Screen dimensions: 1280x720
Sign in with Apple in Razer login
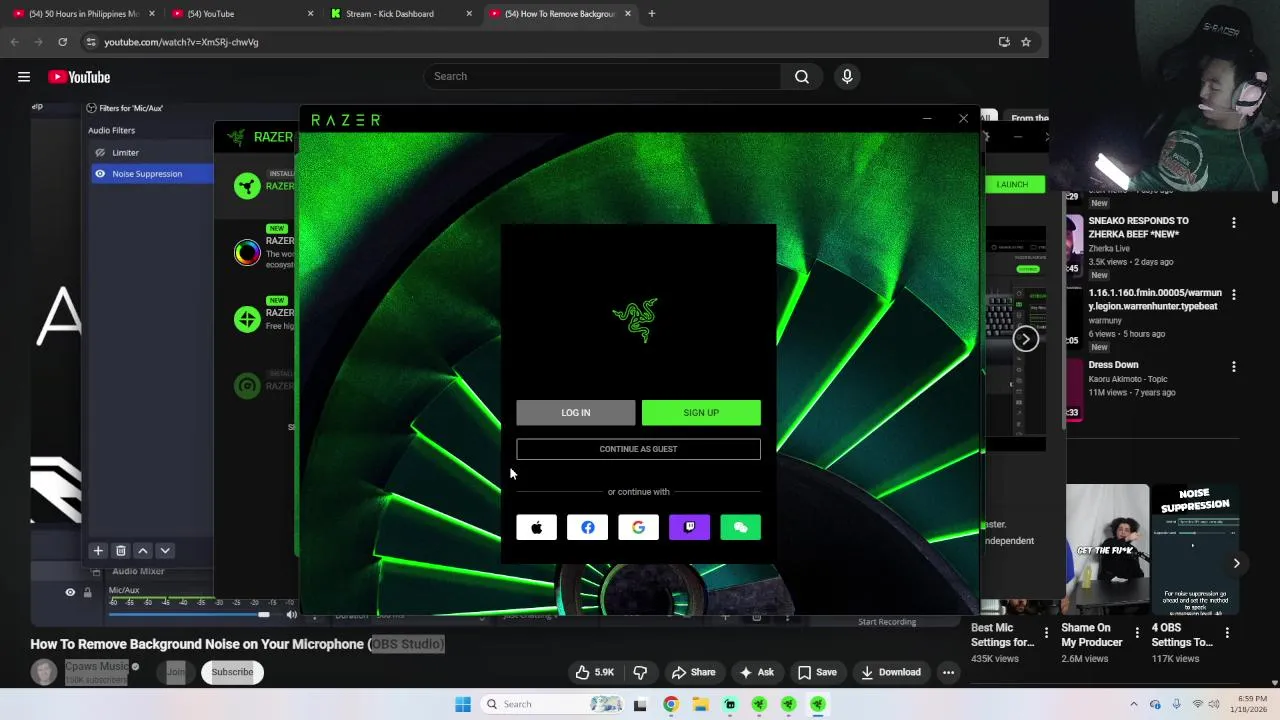(x=536, y=527)
